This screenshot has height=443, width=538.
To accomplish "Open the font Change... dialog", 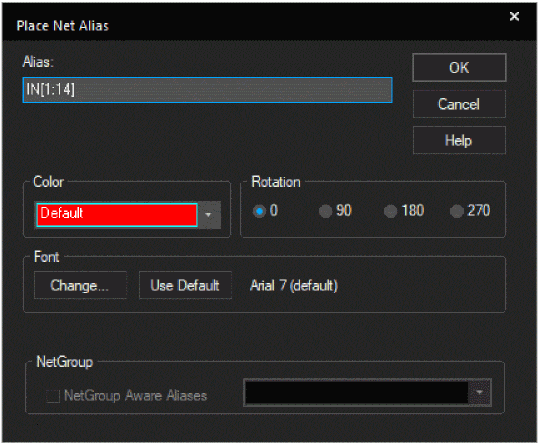I will point(80,285).
